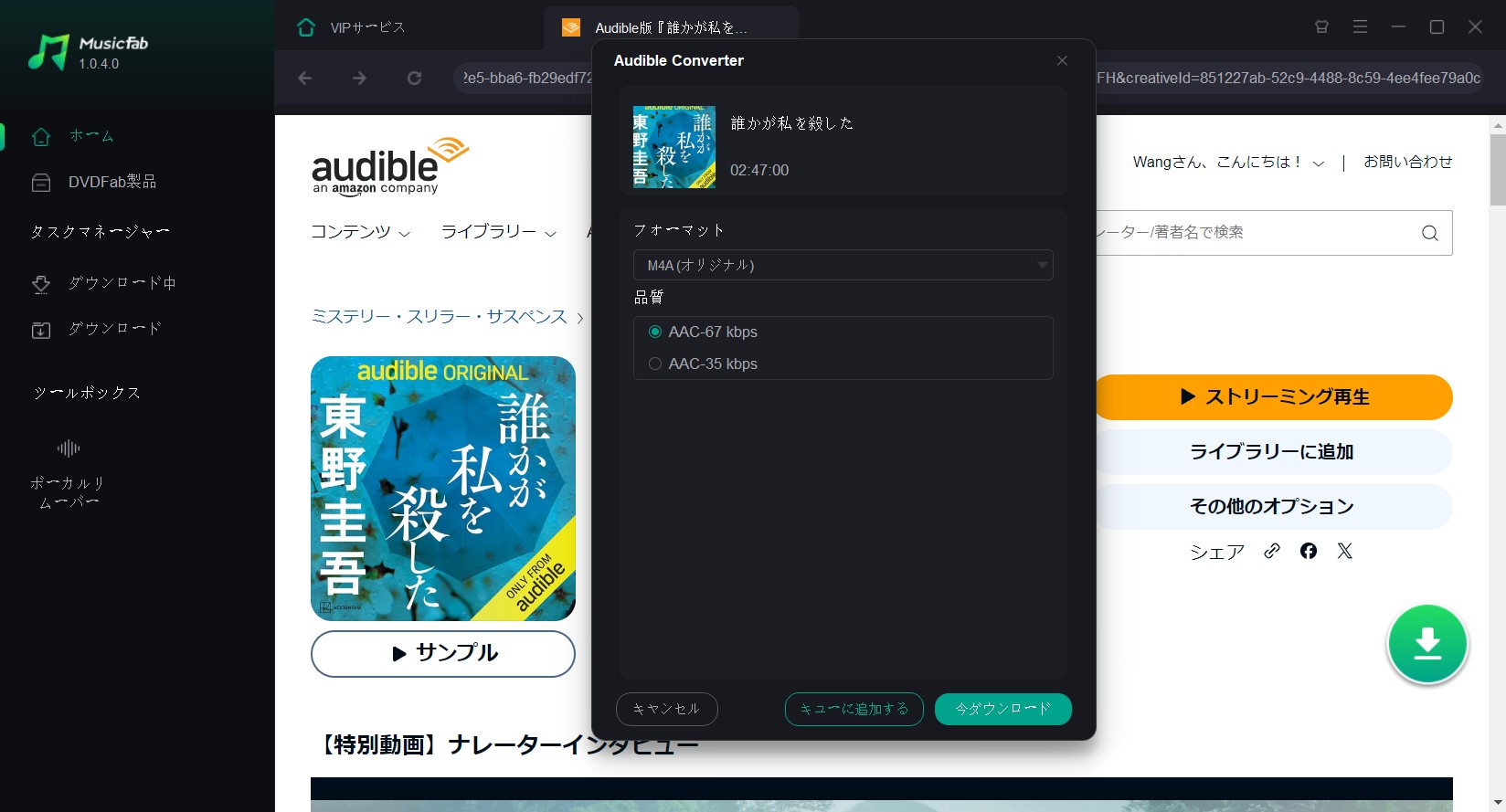Click the MusicFab logo icon

[x=48, y=52]
